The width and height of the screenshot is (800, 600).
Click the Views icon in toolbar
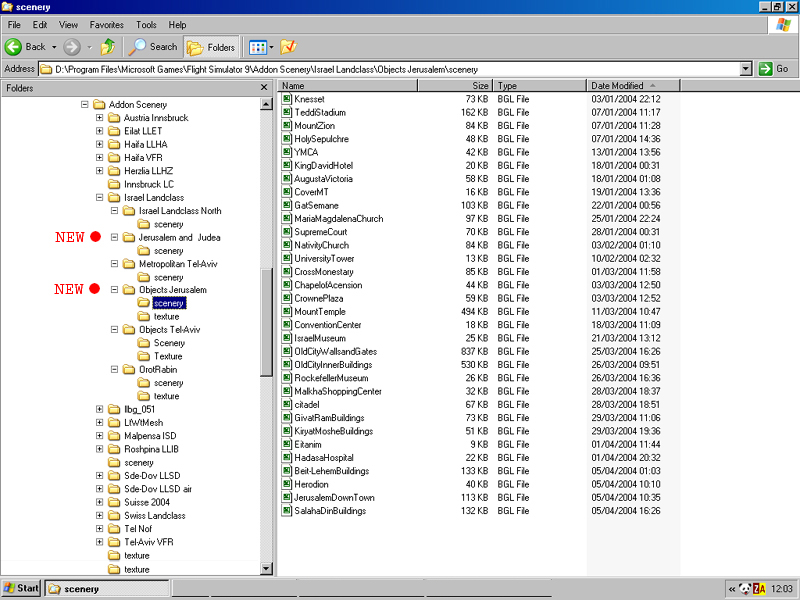click(x=257, y=47)
